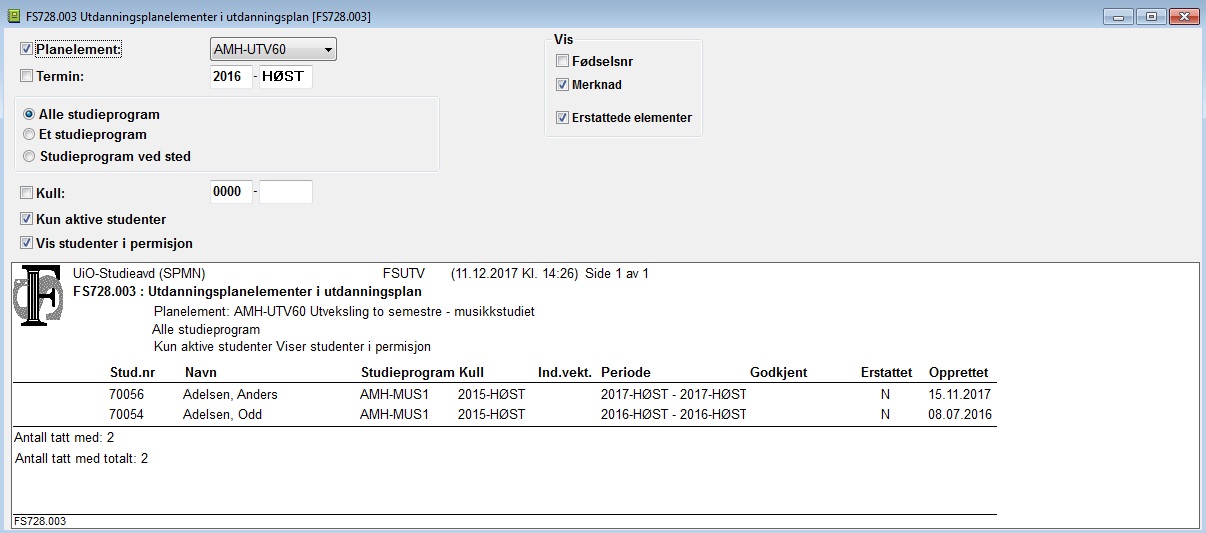Click the Kull year field 0000
The image size is (1206, 533).
coord(231,192)
